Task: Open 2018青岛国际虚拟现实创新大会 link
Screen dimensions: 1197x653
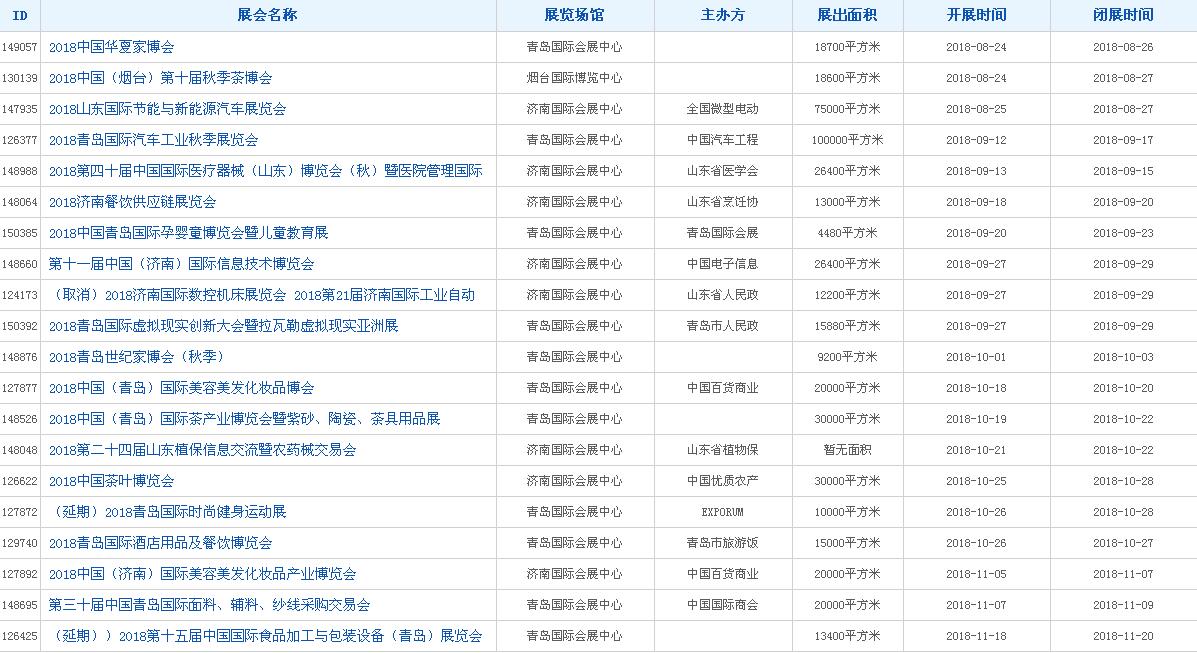Action: (x=224, y=326)
